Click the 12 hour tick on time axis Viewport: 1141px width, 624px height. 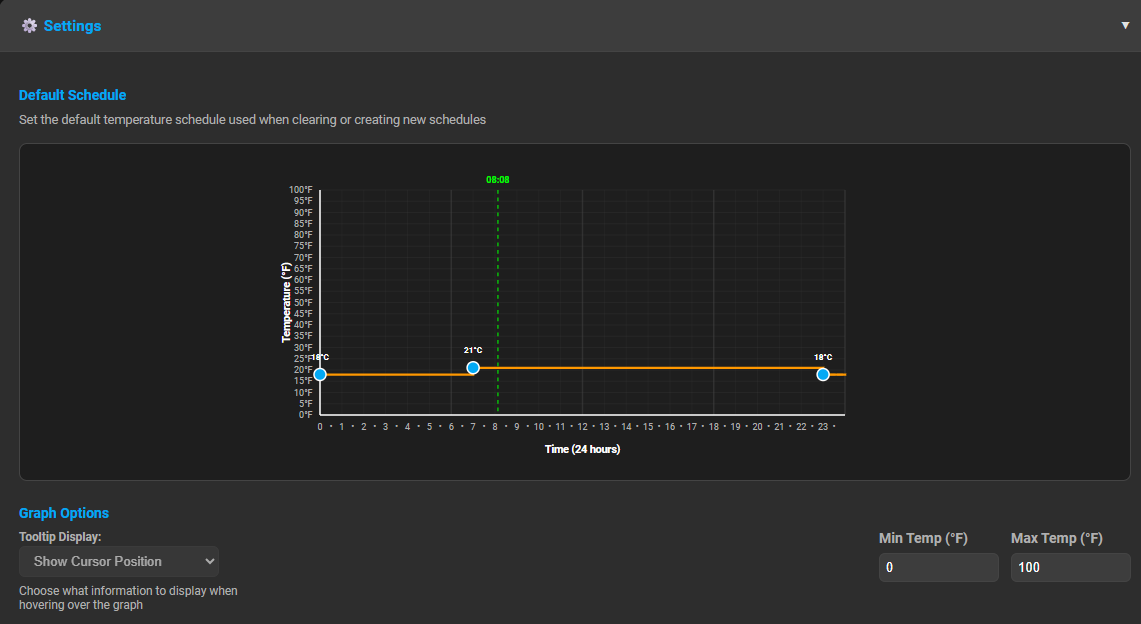[x=582, y=427]
